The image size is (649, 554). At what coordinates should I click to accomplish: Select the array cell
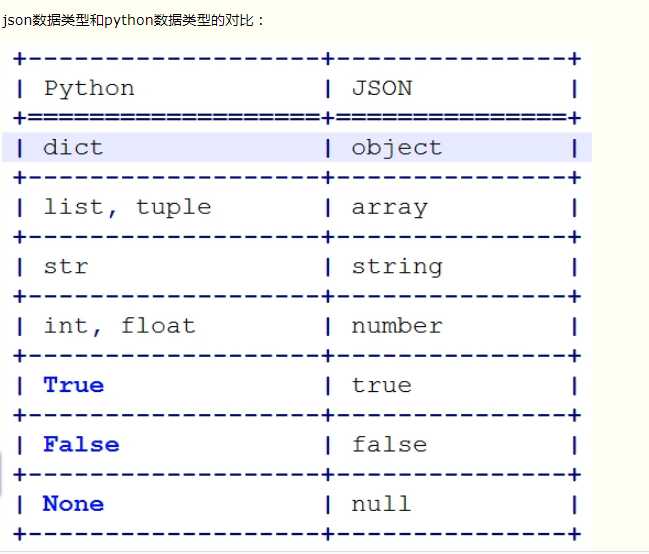point(389,207)
